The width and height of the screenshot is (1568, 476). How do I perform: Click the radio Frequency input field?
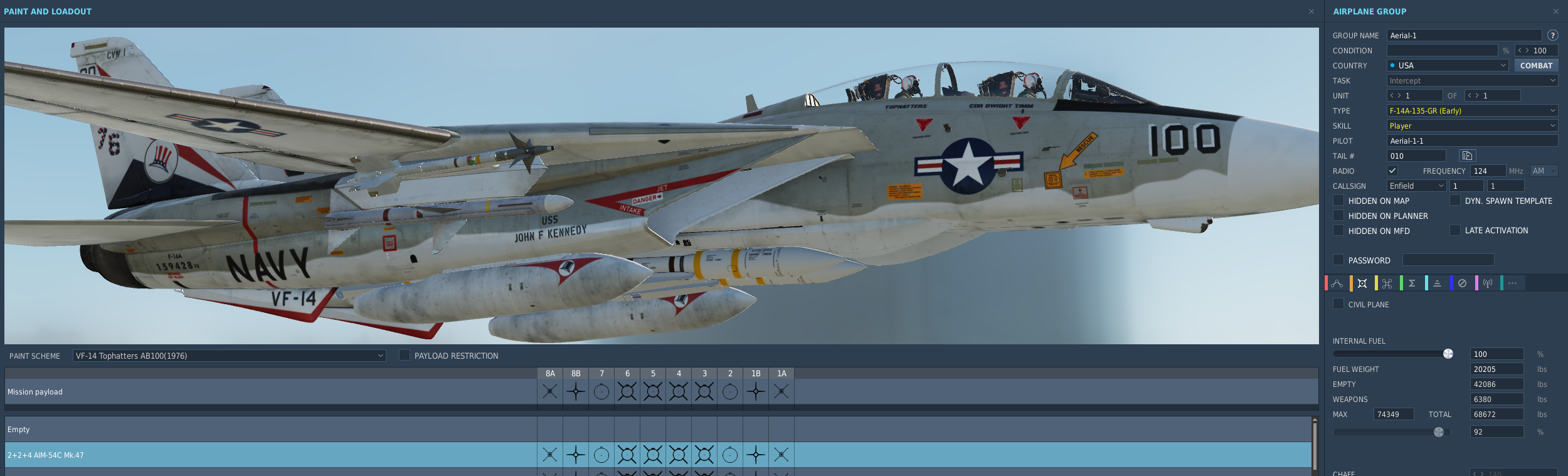click(1488, 171)
